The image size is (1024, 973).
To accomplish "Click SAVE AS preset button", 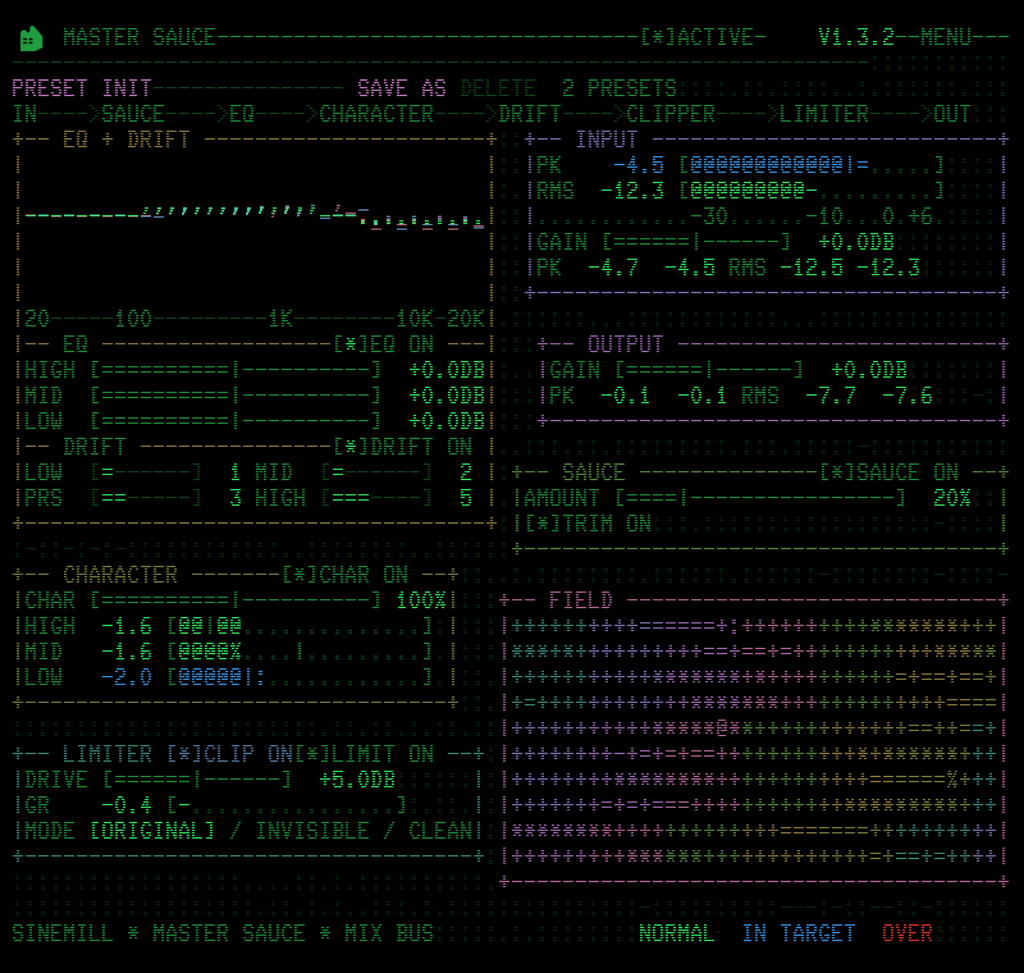I will click(402, 88).
